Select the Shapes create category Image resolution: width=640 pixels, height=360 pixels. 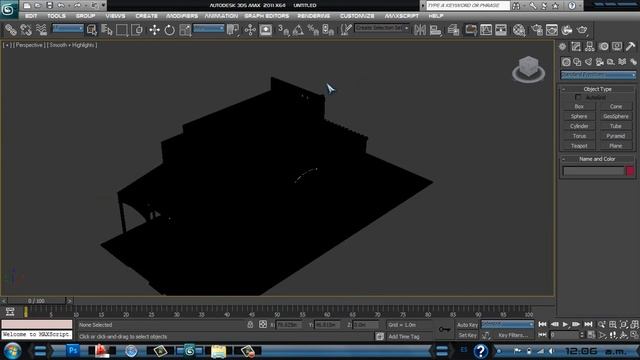[577, 62]
